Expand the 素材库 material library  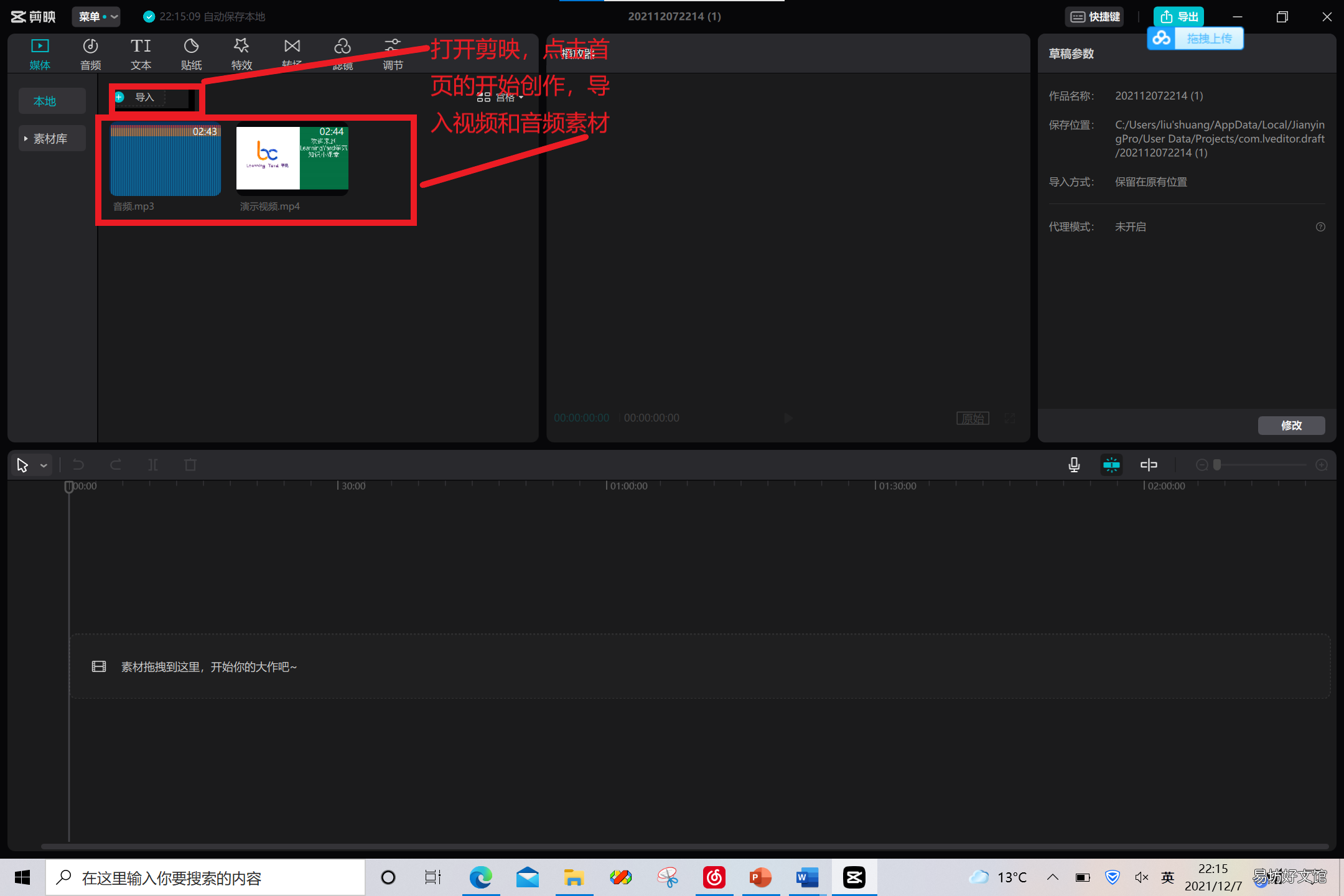click(x=52, y=138)
